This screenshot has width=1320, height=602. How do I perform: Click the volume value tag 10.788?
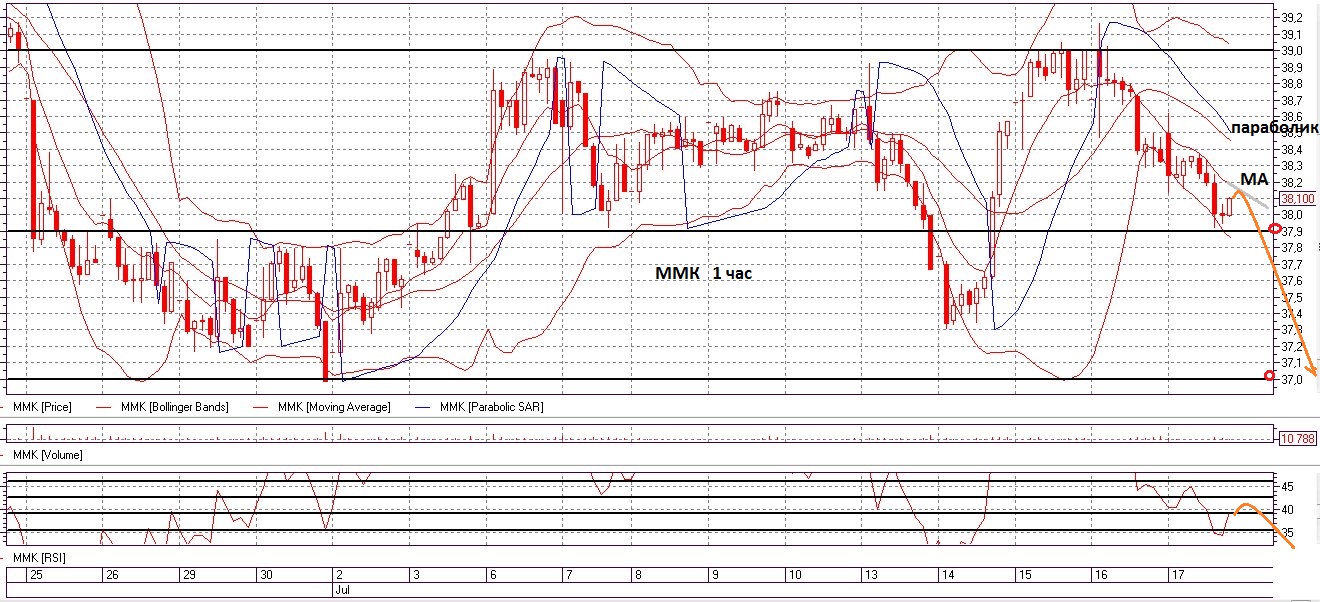1299,438
